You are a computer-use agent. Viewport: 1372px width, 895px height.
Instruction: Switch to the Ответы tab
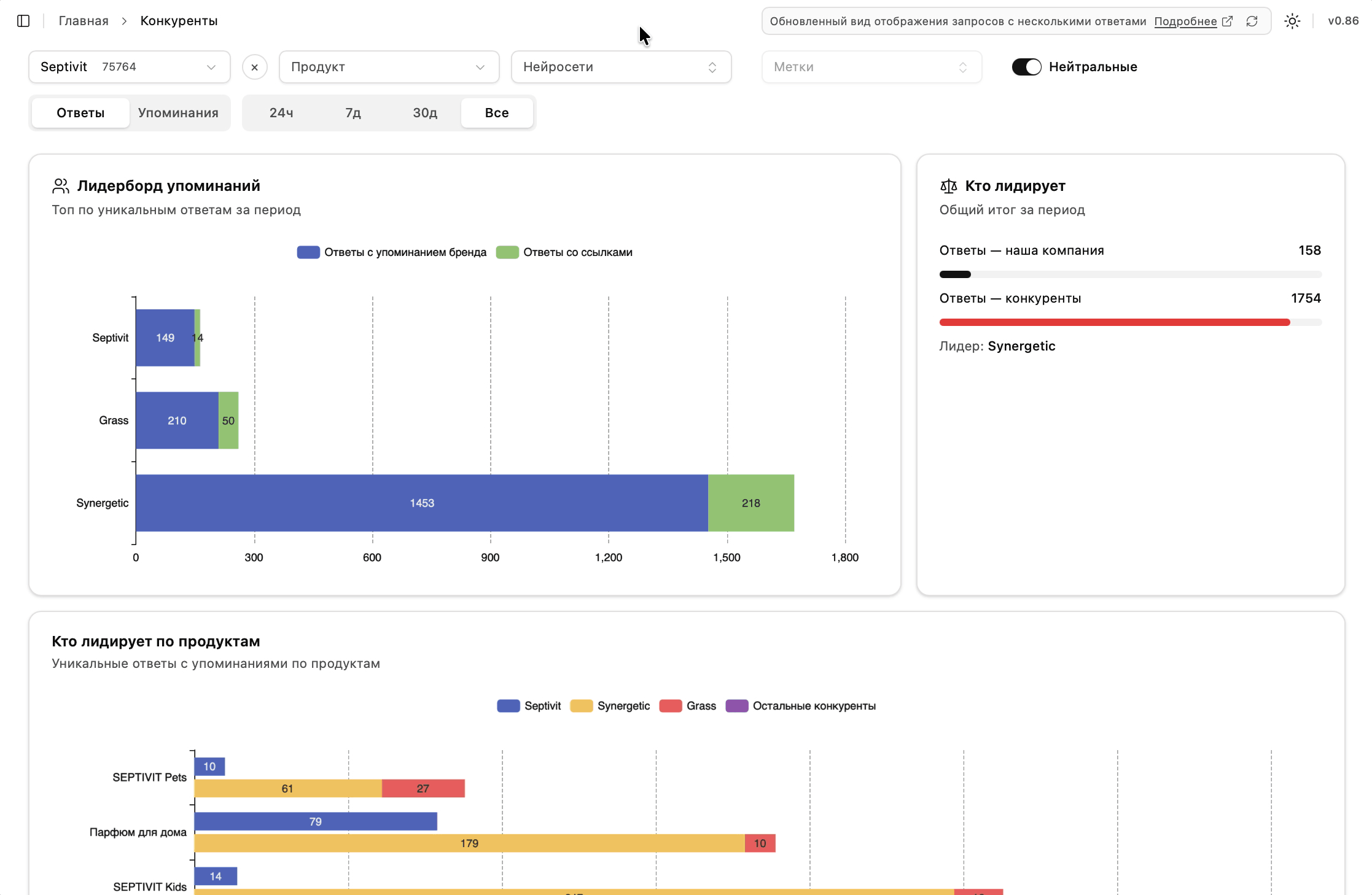click(x=80, y=113)
